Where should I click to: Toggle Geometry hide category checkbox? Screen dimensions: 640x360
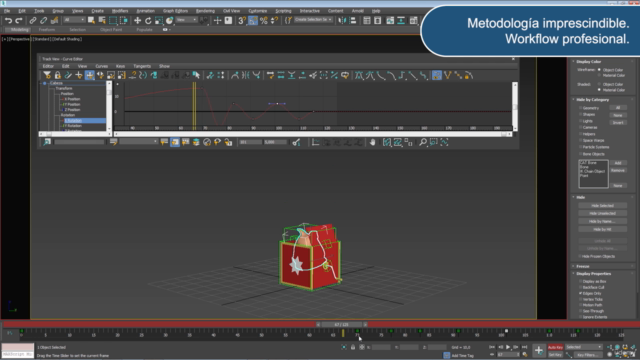pos(580,108)
